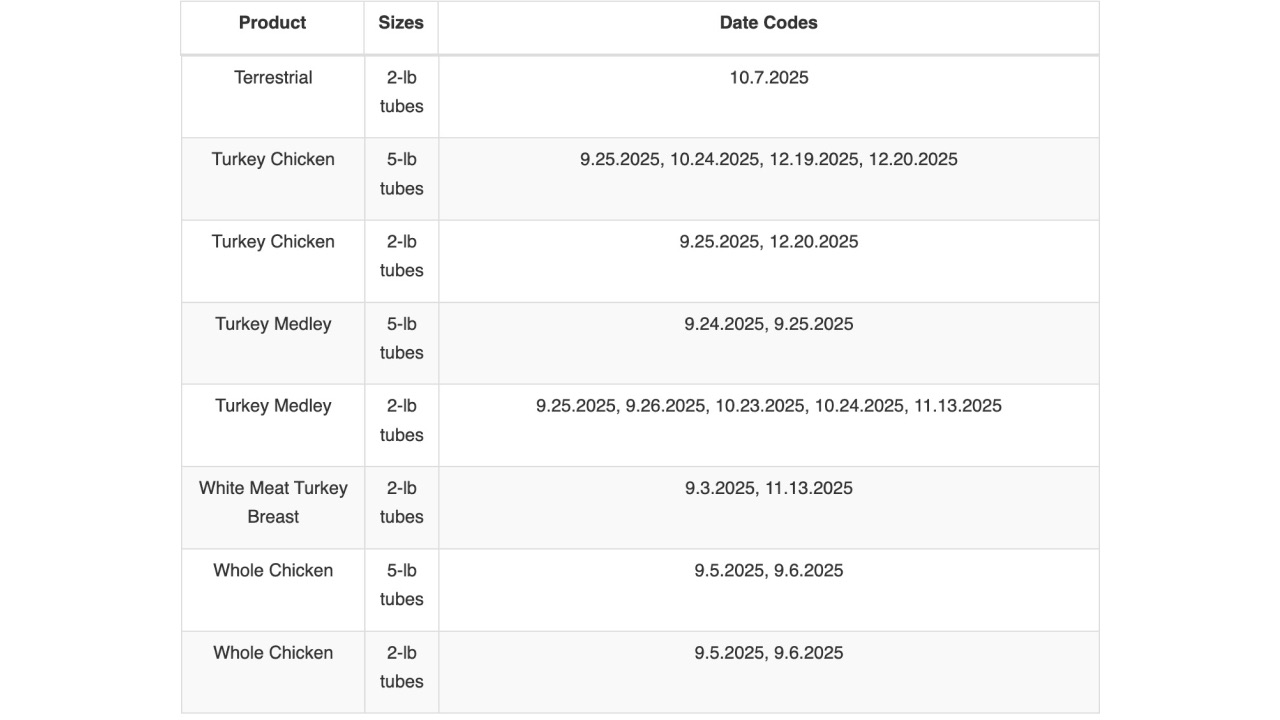
Task: Click date codes in the last Whole Chicken row
Action: (768, 653)
